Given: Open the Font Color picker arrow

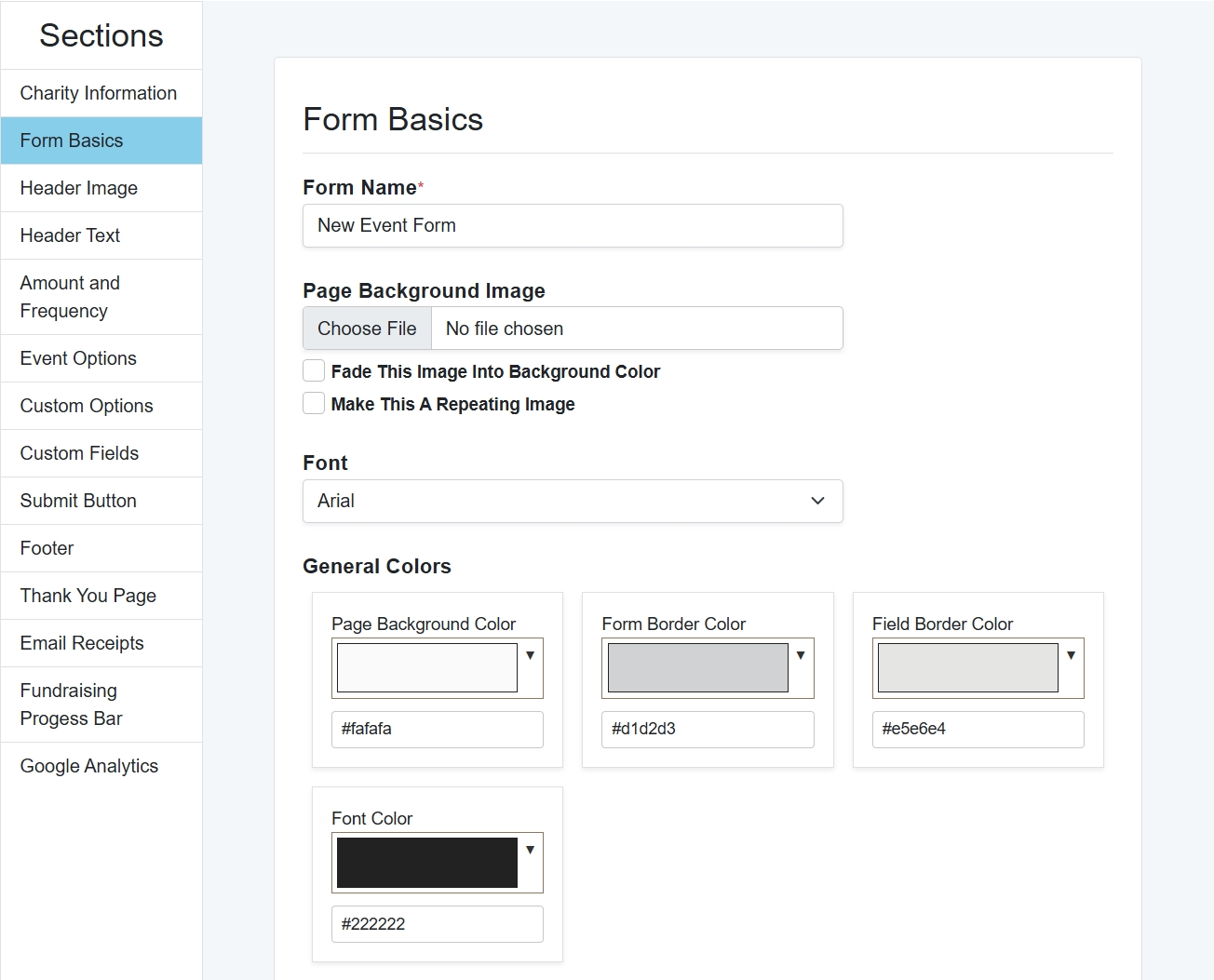Looking at the screenshot, I should (x=530, y=851).
